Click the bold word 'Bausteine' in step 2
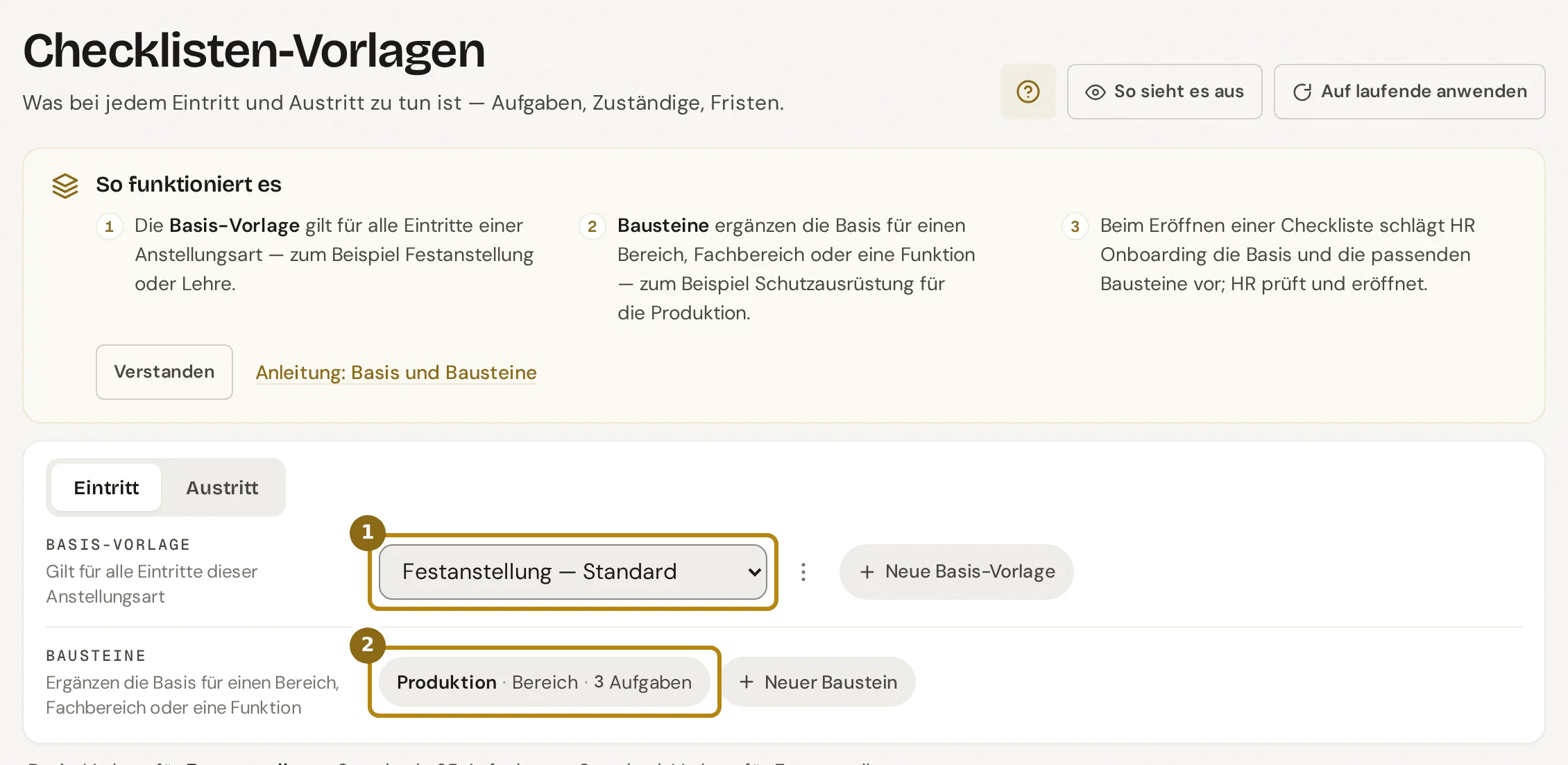 (663, 226)
